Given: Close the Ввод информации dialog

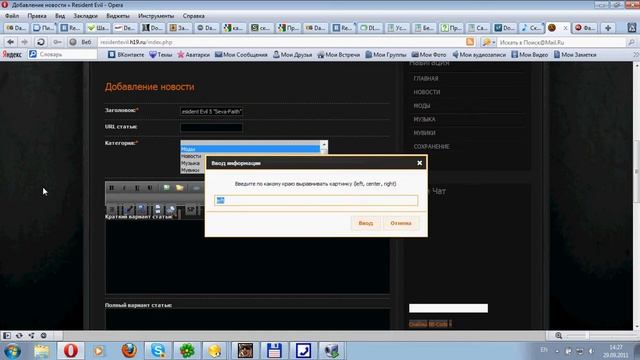Looking at the screenshot, I should tap(419, 163).
